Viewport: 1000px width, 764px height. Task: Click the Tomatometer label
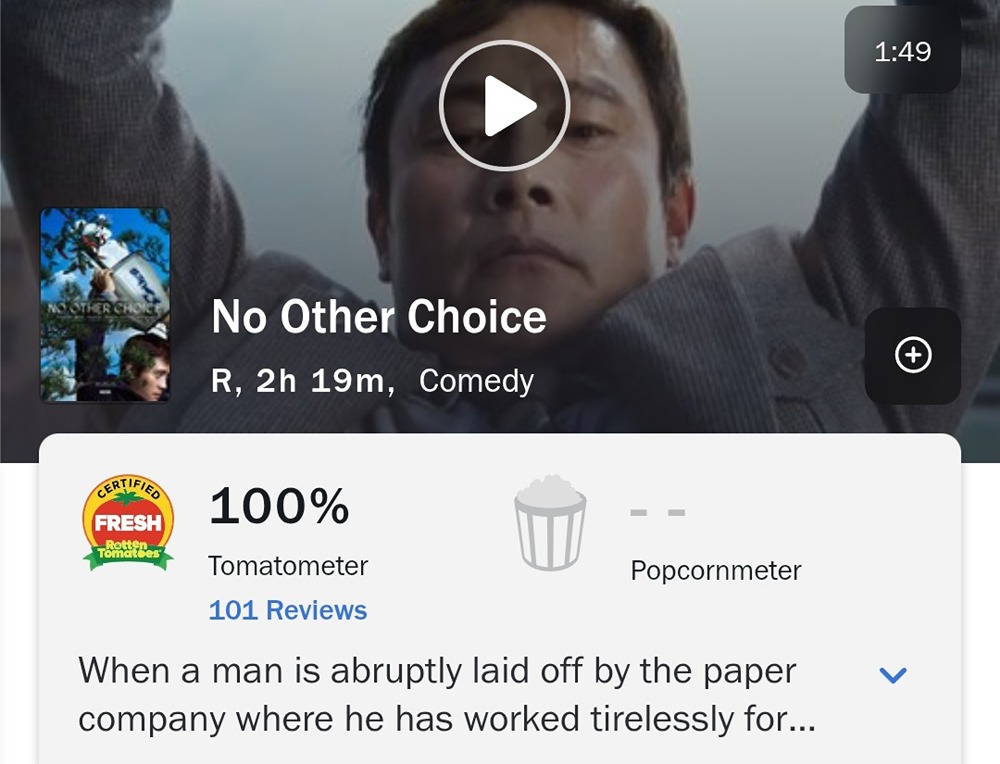(x=288, y=566)
